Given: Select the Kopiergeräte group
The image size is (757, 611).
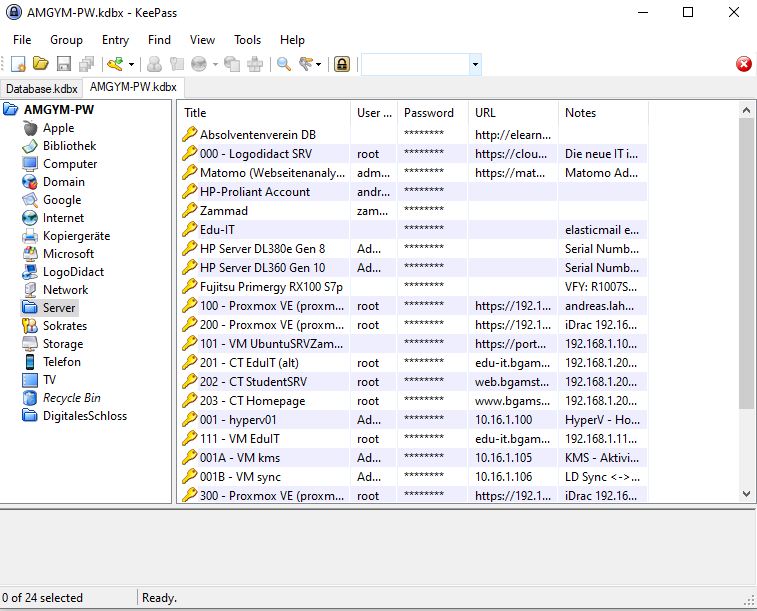Looking at the screenshot, I should click(x=76, y=236).
